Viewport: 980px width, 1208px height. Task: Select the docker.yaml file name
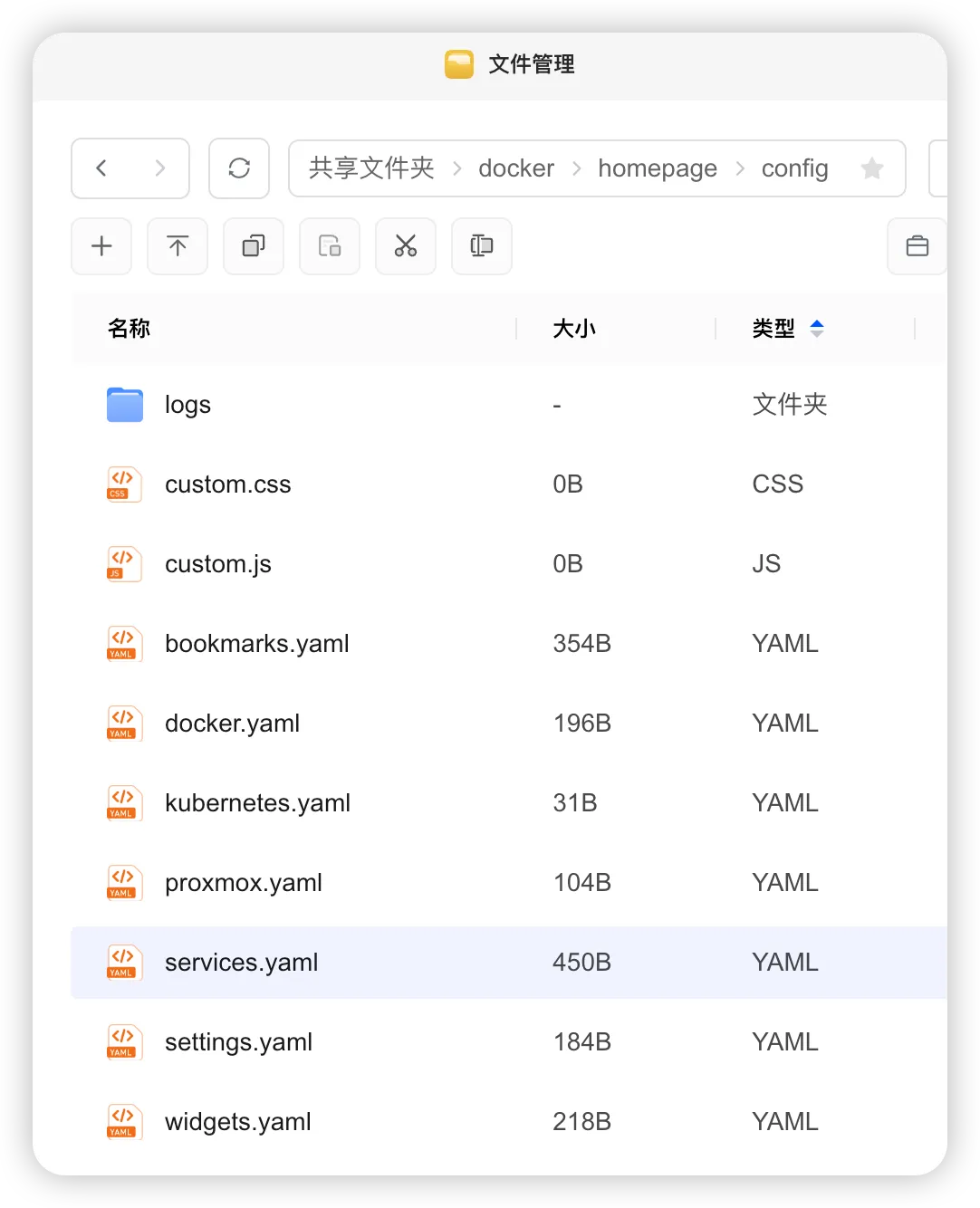pos(232,724)
